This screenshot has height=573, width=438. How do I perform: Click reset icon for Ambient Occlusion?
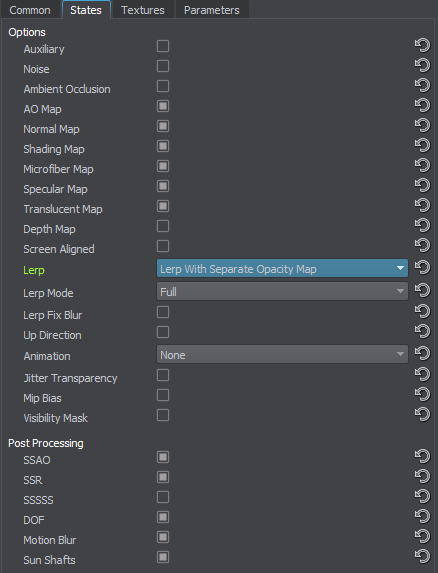coord(422,86)
